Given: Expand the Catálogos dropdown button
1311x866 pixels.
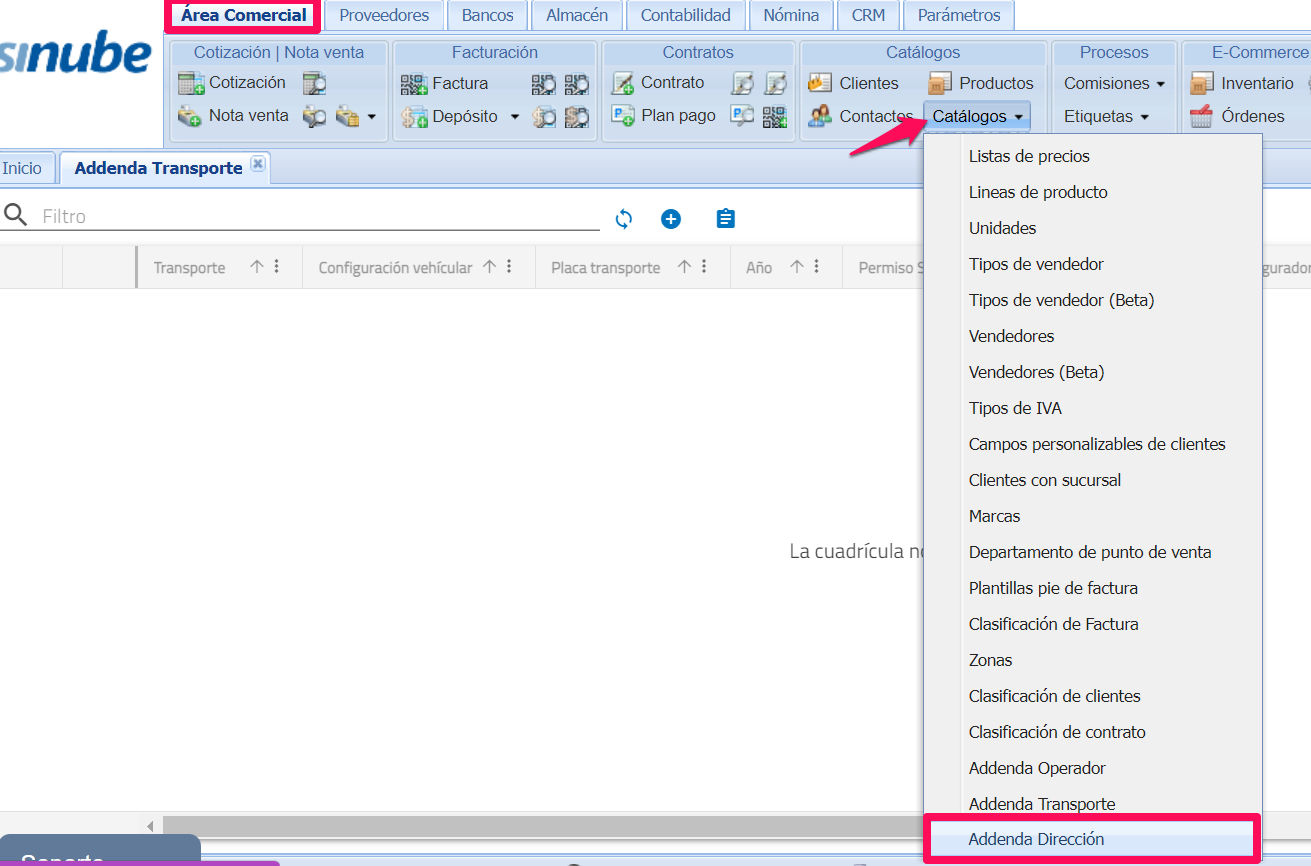Looking at the screenshot, I should [977, 117].
